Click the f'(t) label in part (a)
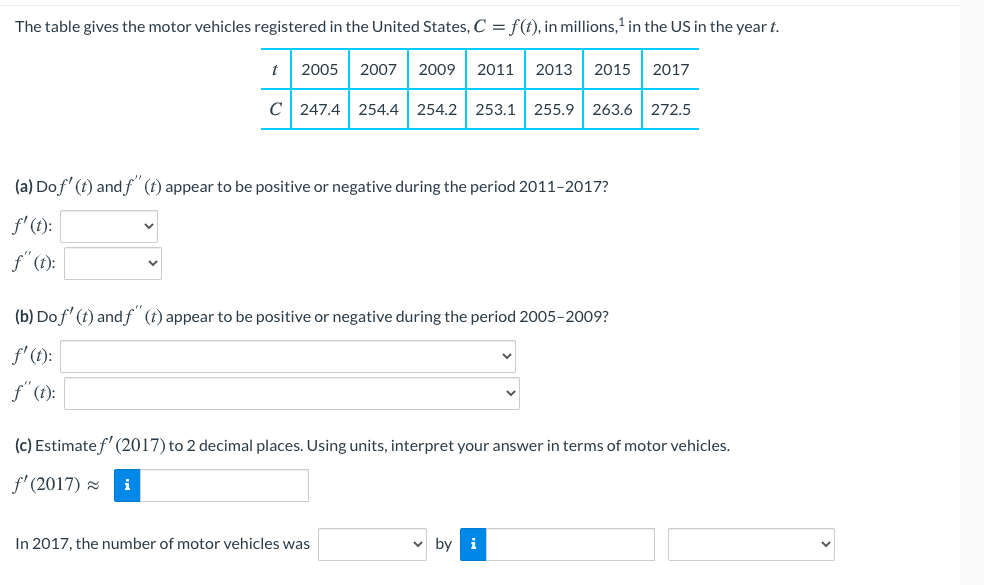This screenshot has width=984, height=585. point(28,226)
